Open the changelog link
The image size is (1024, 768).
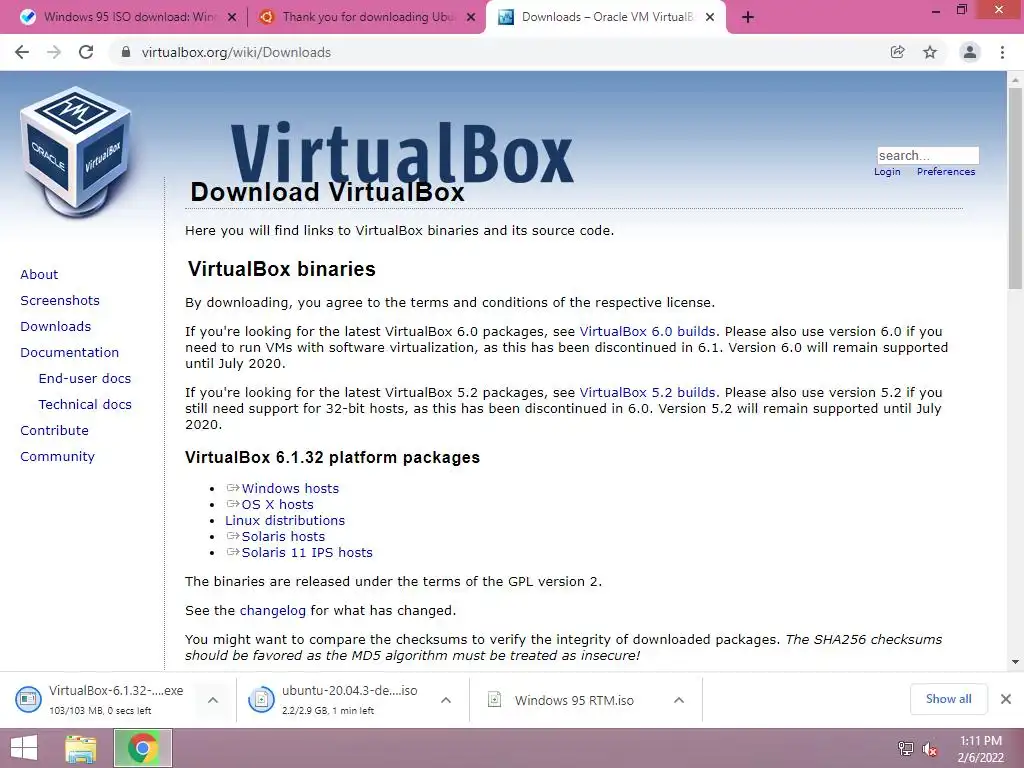(x=272, y=611)
